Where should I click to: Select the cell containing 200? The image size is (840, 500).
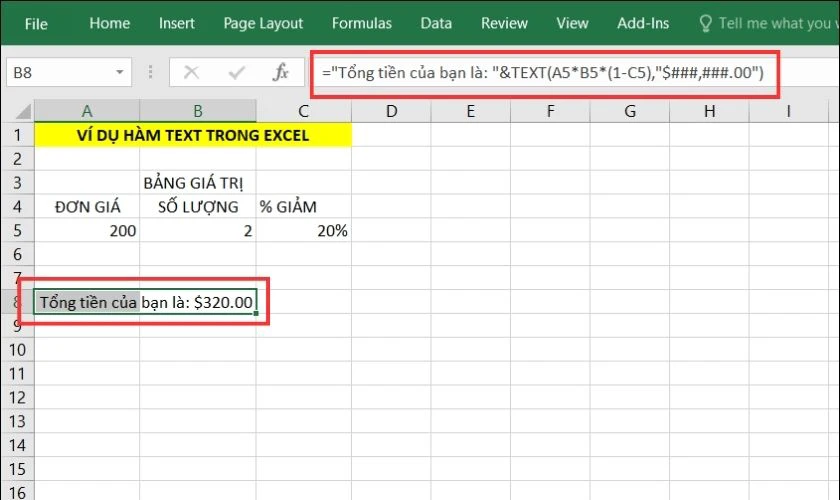87,230
